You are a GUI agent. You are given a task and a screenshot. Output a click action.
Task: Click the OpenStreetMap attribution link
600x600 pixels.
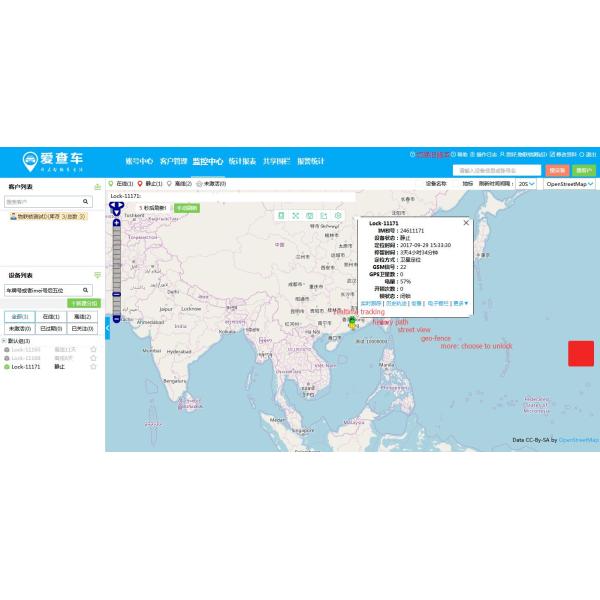click(577, 440)
